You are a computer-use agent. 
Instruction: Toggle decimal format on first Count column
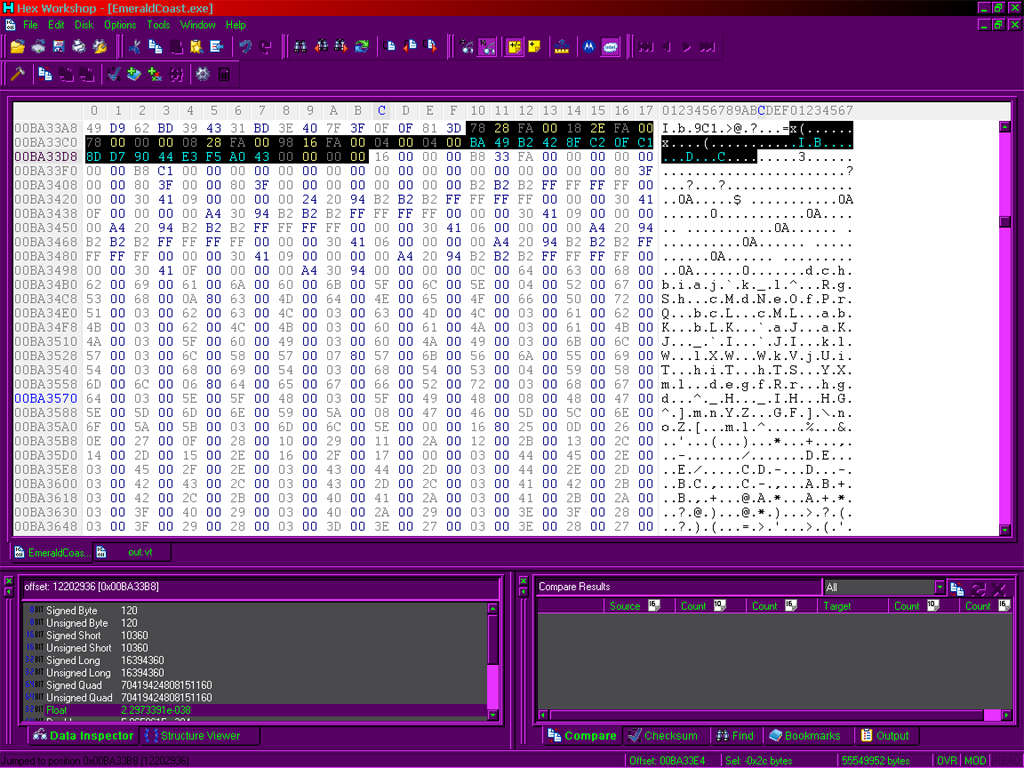point(720,606)
